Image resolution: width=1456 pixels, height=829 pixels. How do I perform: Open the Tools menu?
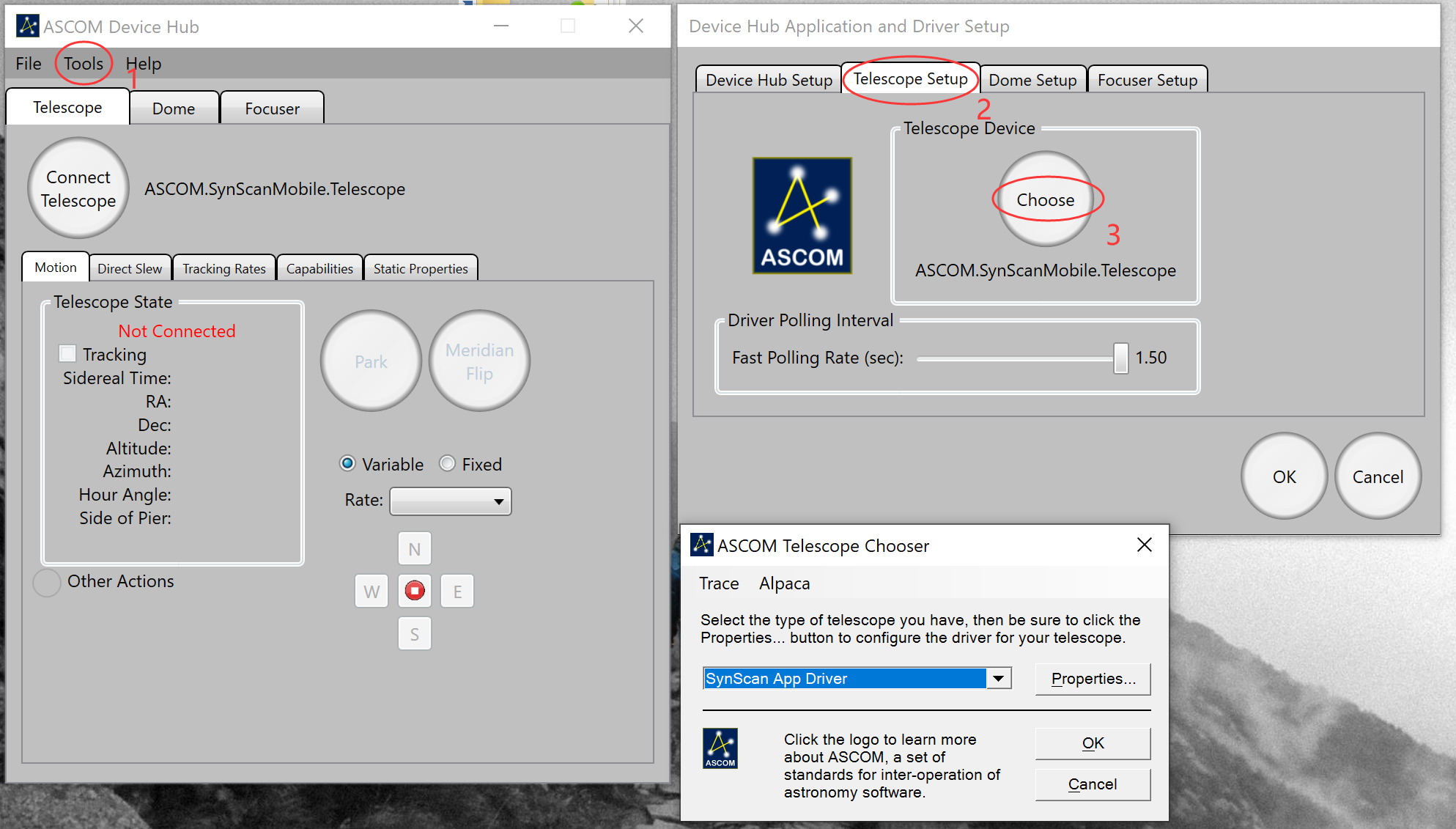tap(83, 64)
